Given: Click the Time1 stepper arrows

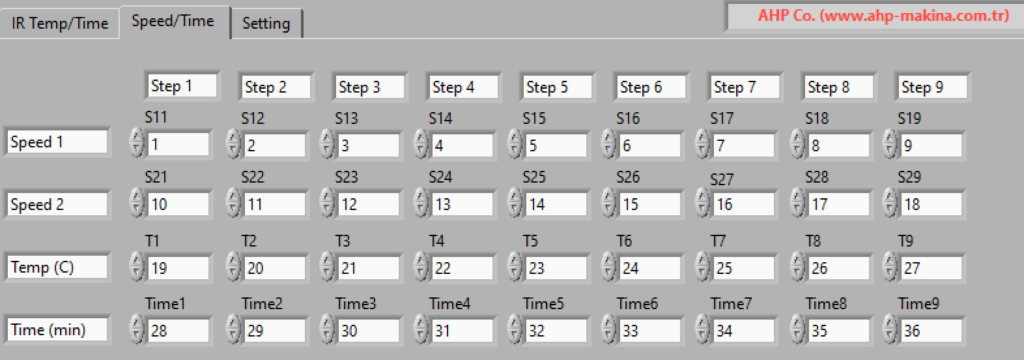Looking at the screenshot, I should 136,330.
